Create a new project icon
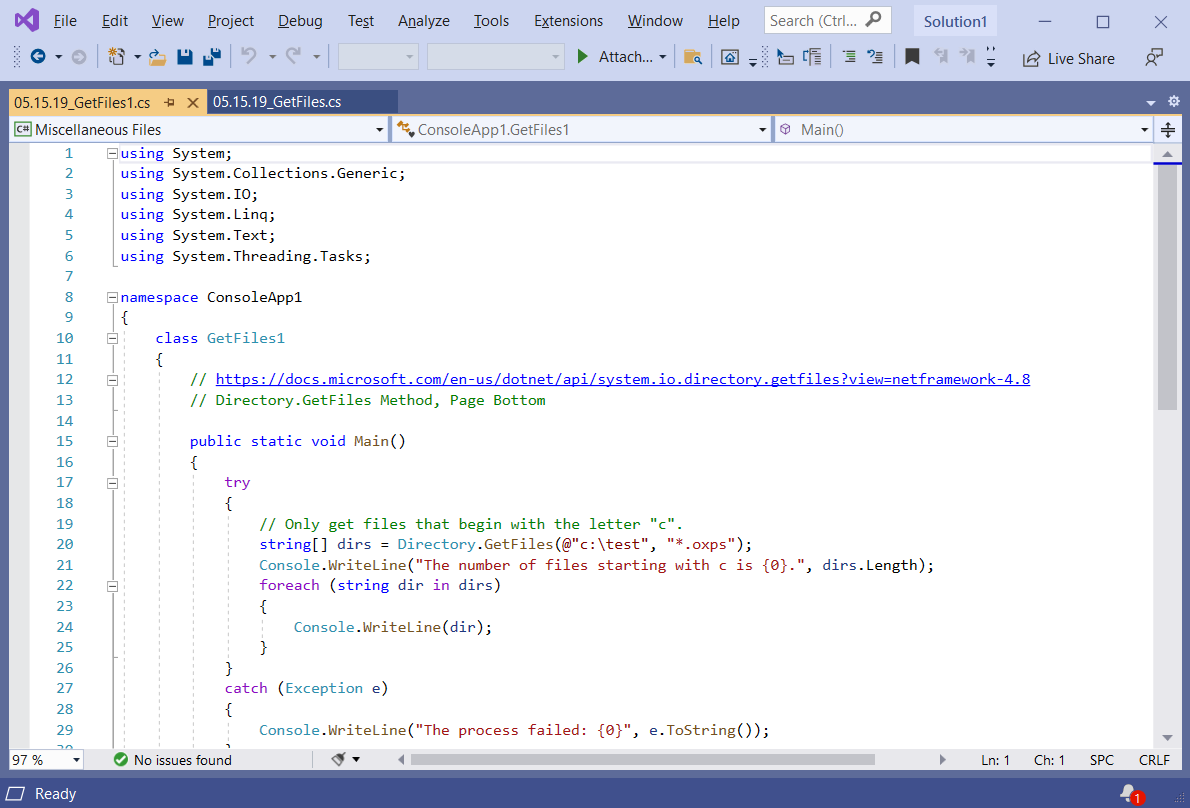The height and width of the screenshot is (808, 1190). point(116,56)
